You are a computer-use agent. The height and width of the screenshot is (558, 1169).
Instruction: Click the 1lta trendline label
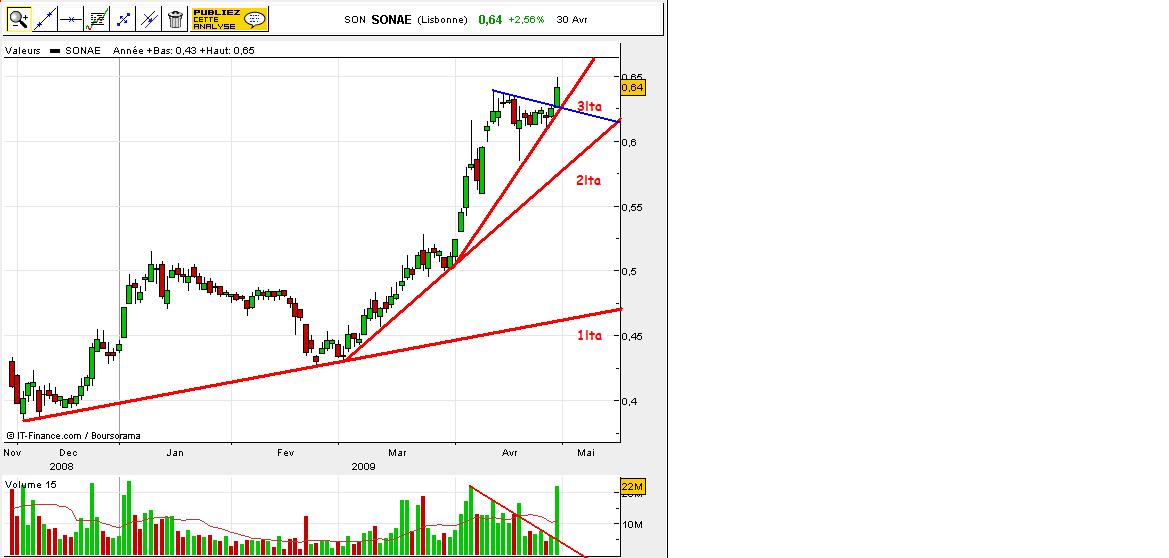pyautogui.click(x=589, y=336)
